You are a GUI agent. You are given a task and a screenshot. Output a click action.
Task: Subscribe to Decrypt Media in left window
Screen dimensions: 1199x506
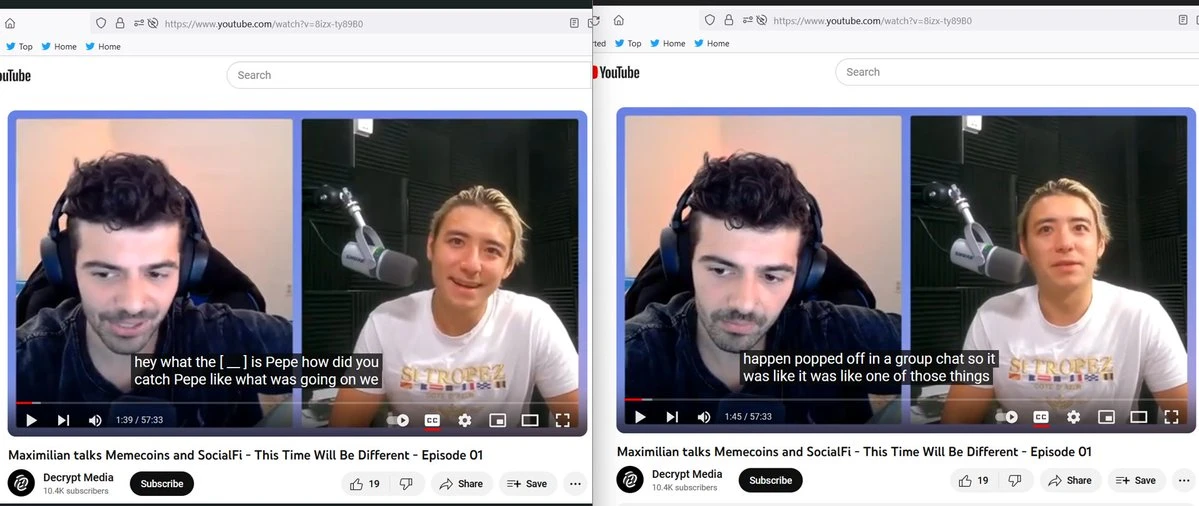[162, 484]
